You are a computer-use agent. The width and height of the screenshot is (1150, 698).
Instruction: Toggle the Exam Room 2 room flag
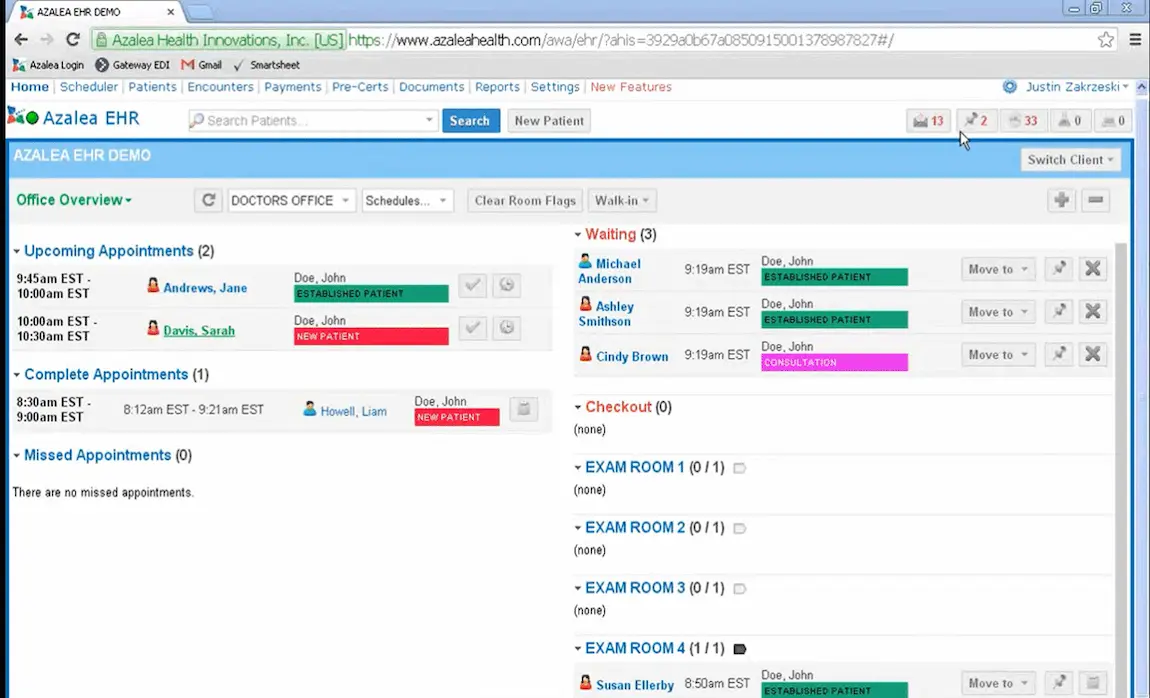[739, 527]
